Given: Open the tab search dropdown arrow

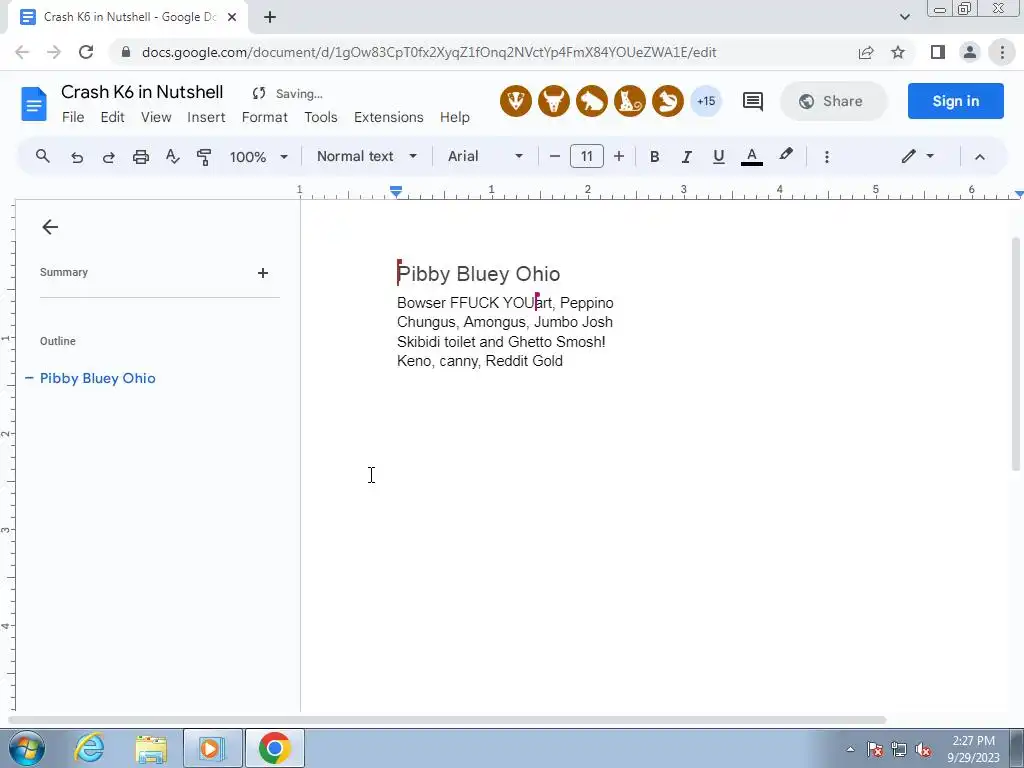Looking at the screenshot, I should coord(904,17).
